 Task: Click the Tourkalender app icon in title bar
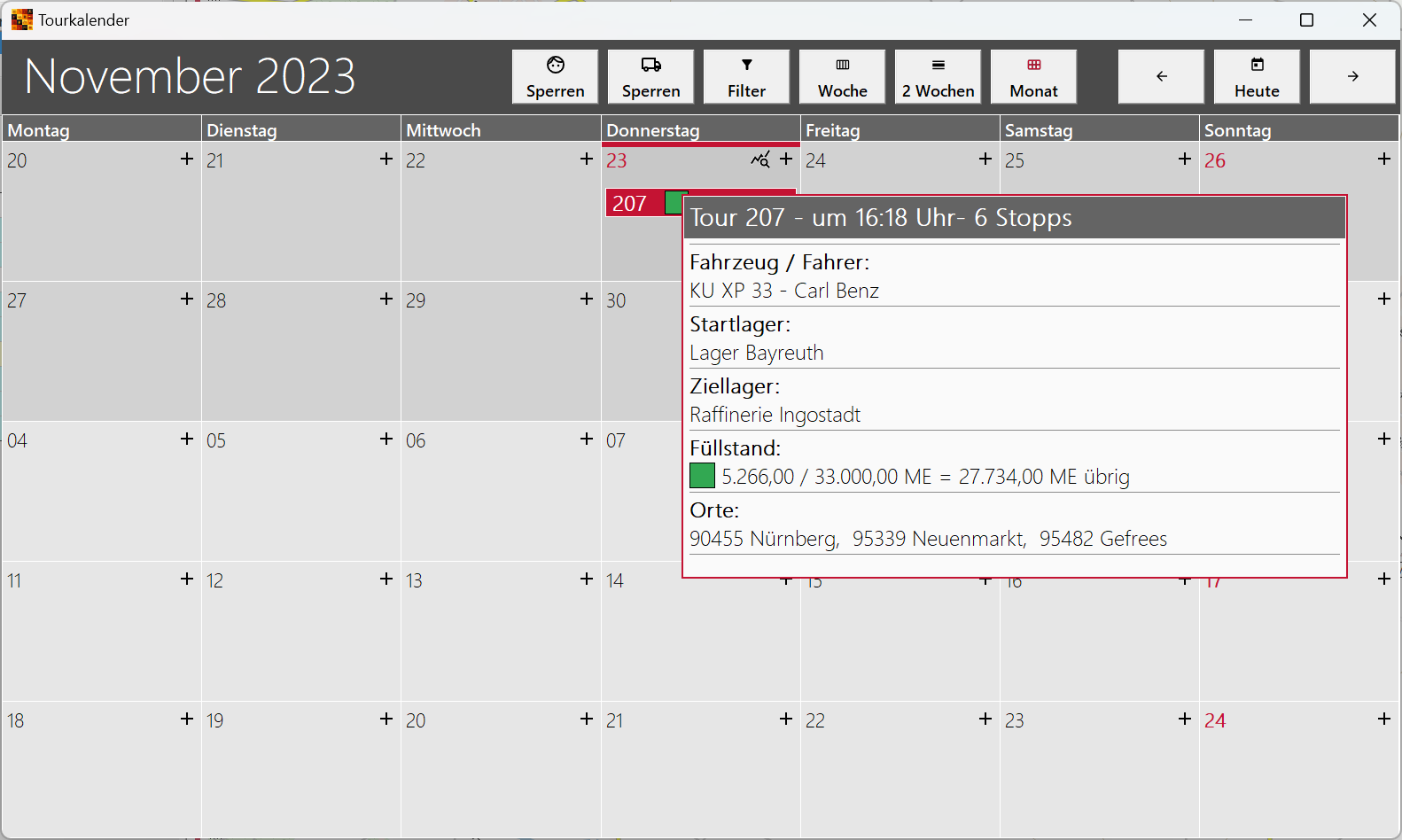pyautogui.click(x=21, y=19)
